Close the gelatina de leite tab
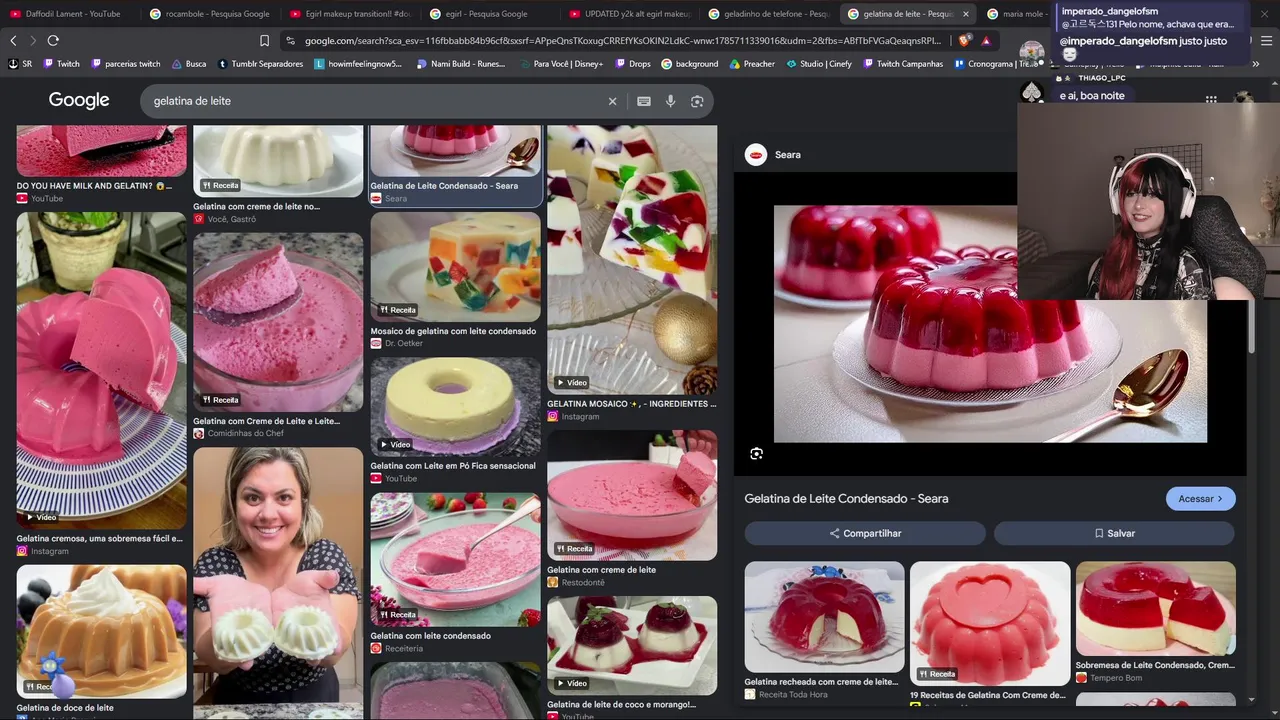Viewport: 1280px width, 720px height. click(x=965, y=14)
